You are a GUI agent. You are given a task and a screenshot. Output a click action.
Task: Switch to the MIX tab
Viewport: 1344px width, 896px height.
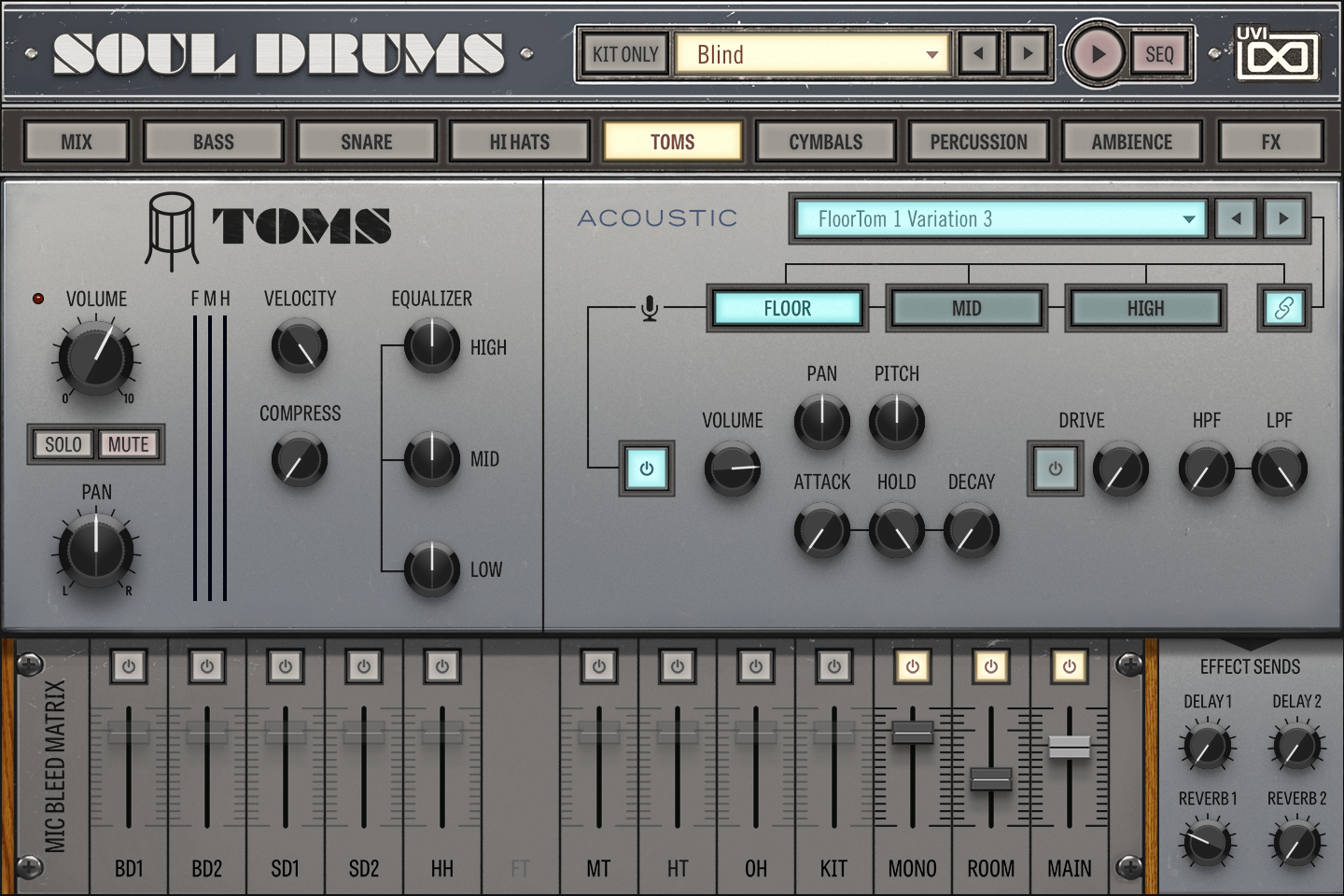[77, 142]
